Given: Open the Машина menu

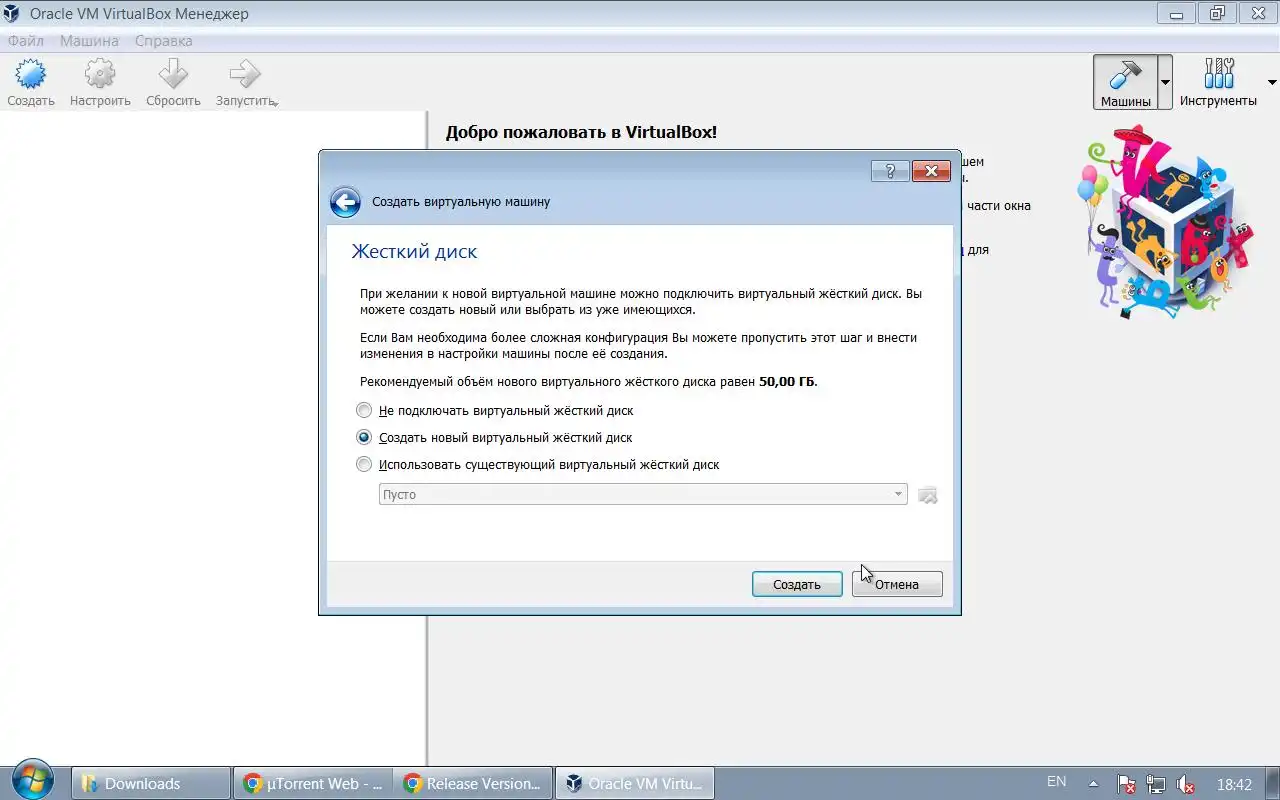Looking at the screenshot, I should point(89,41).
